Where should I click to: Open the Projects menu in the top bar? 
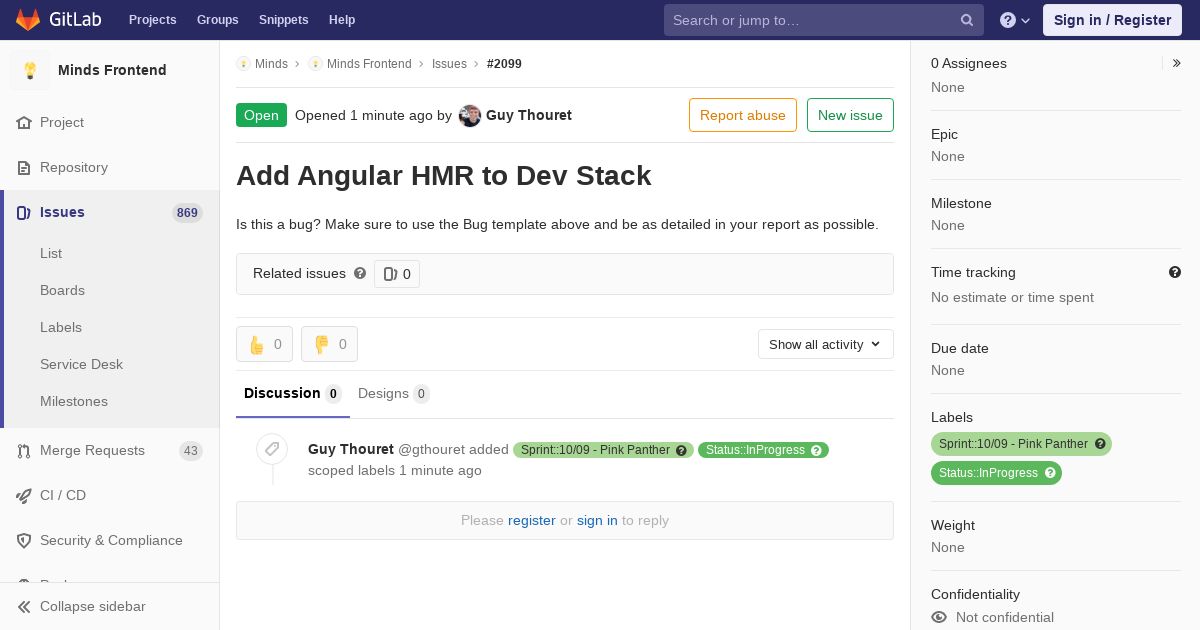(x=153, y=20)
